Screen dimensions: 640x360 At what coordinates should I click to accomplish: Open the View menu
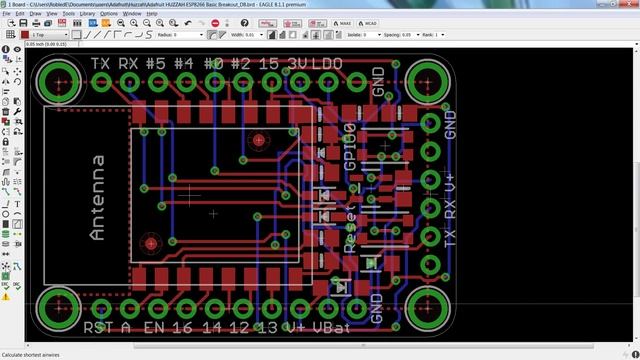(x=52, y=13)
